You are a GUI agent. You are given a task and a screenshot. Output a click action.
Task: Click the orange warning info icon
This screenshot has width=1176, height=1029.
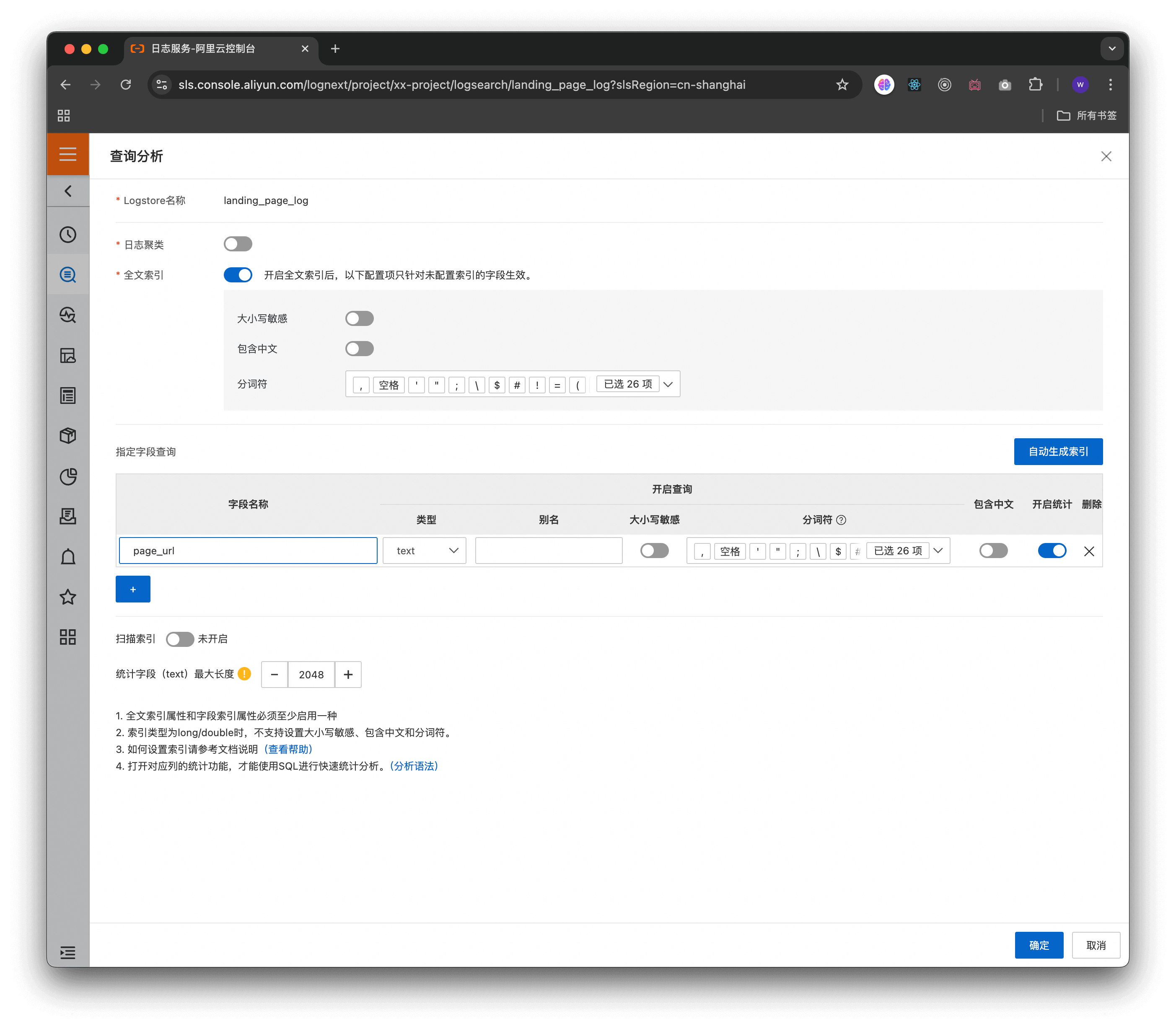244,674
